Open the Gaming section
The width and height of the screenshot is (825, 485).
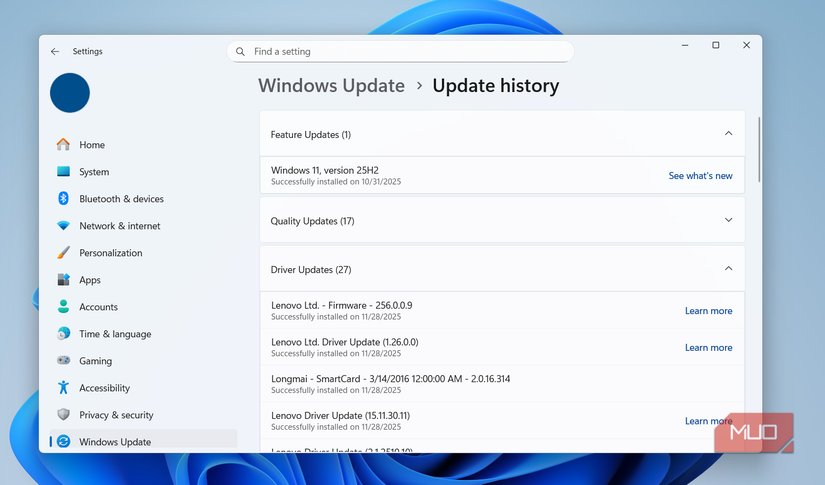click(x=96, y=361)
